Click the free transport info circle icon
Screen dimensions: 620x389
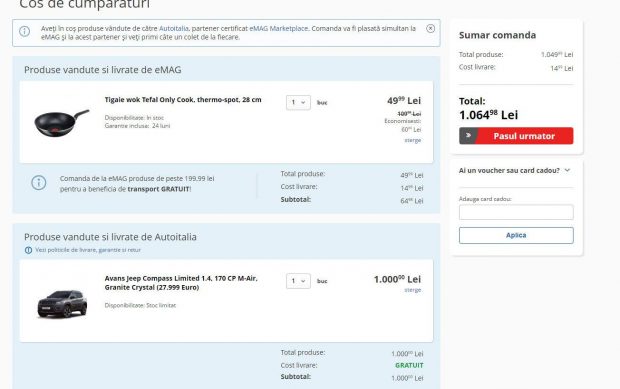click(39, 183)
